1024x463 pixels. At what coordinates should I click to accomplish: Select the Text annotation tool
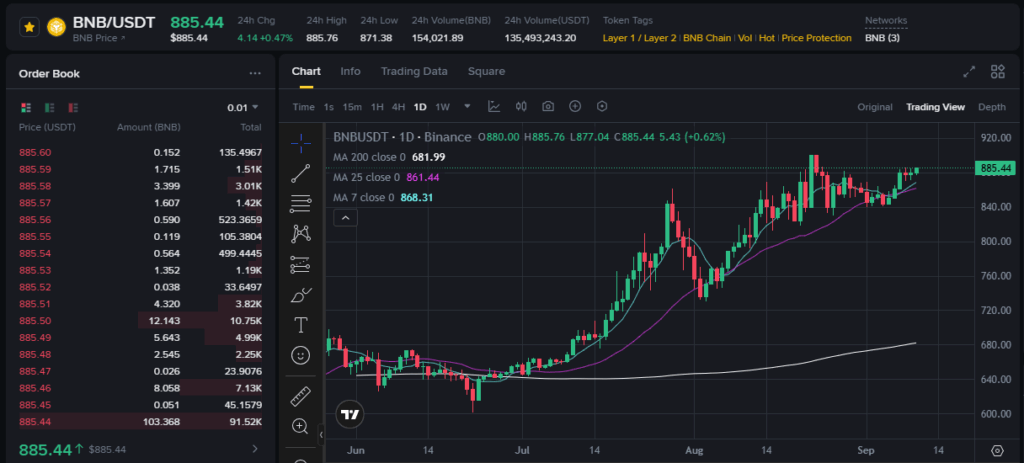(x=300, y=325)
